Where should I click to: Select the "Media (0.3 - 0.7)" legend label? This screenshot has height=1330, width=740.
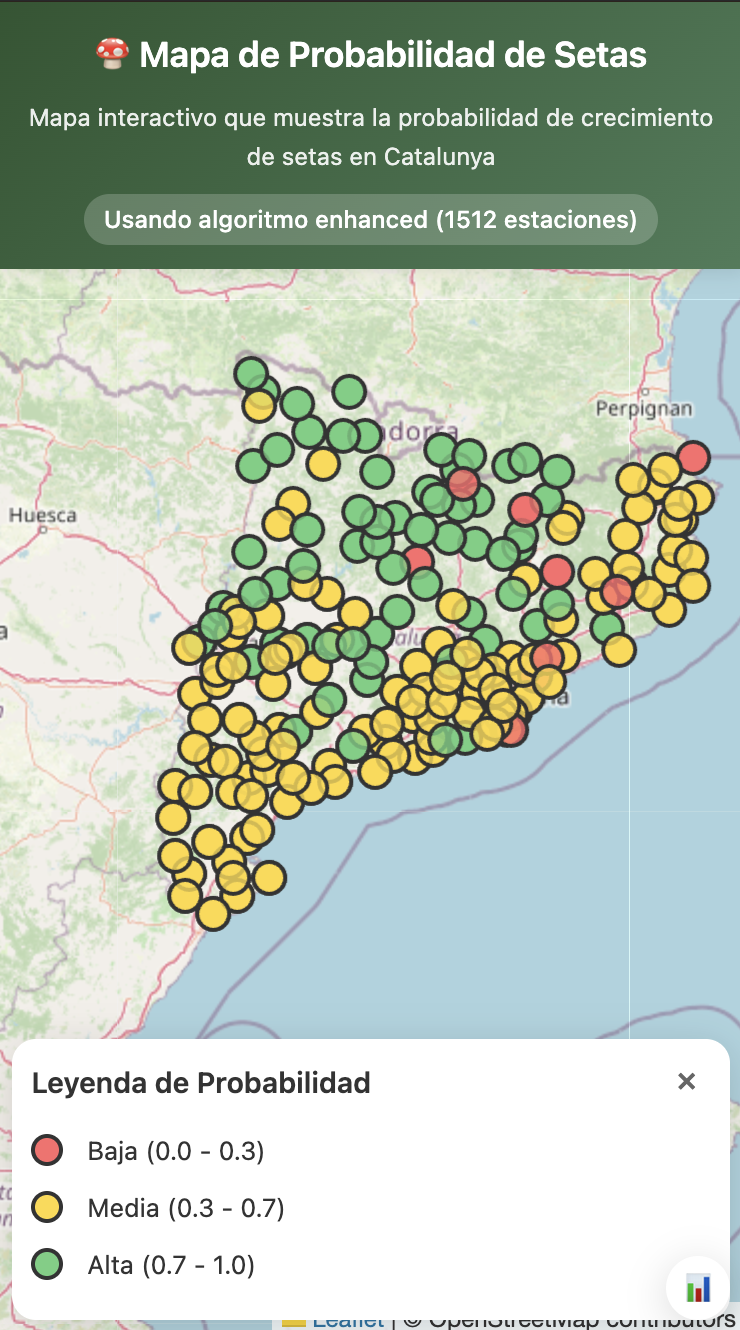coord(186,1208)
